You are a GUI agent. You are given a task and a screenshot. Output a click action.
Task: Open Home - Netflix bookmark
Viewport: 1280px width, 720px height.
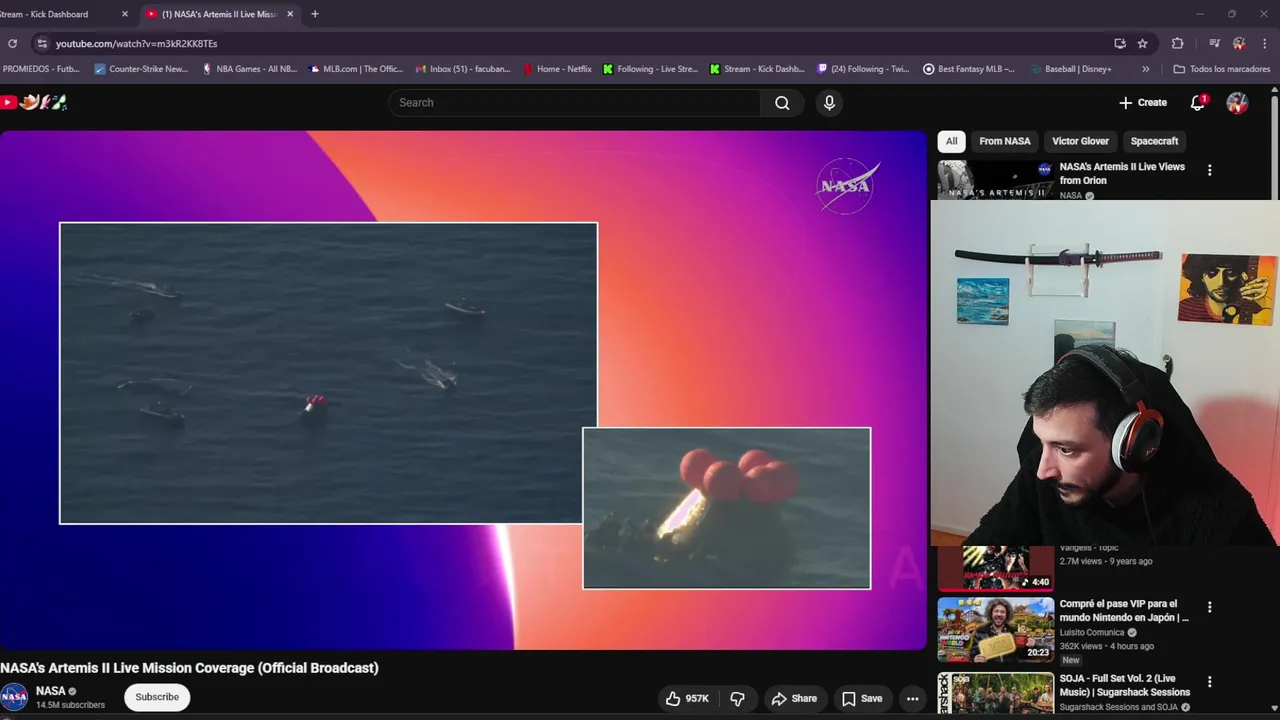click(x=558, y=69)
